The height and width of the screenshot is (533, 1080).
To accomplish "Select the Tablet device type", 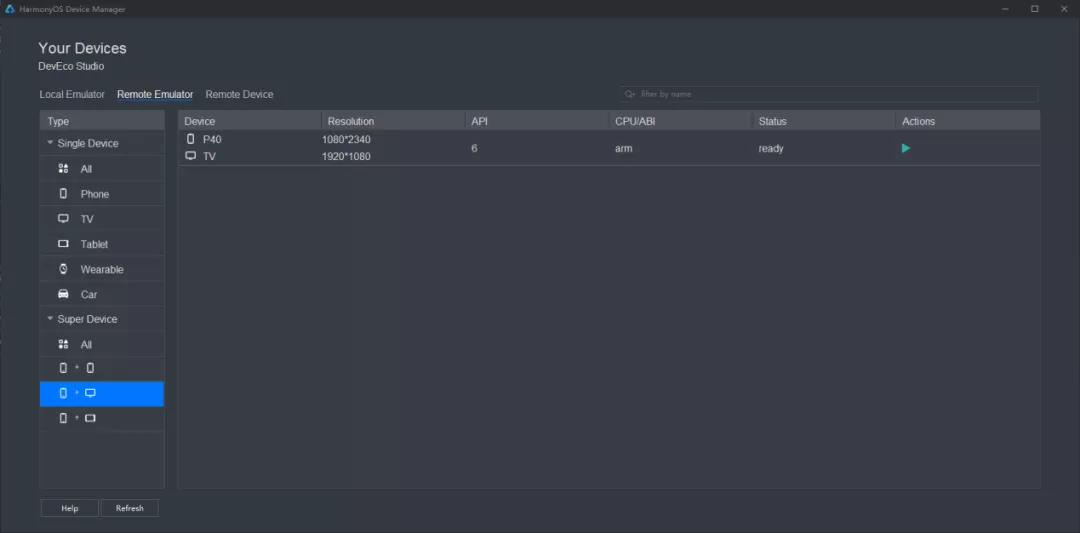I will 102,244.
